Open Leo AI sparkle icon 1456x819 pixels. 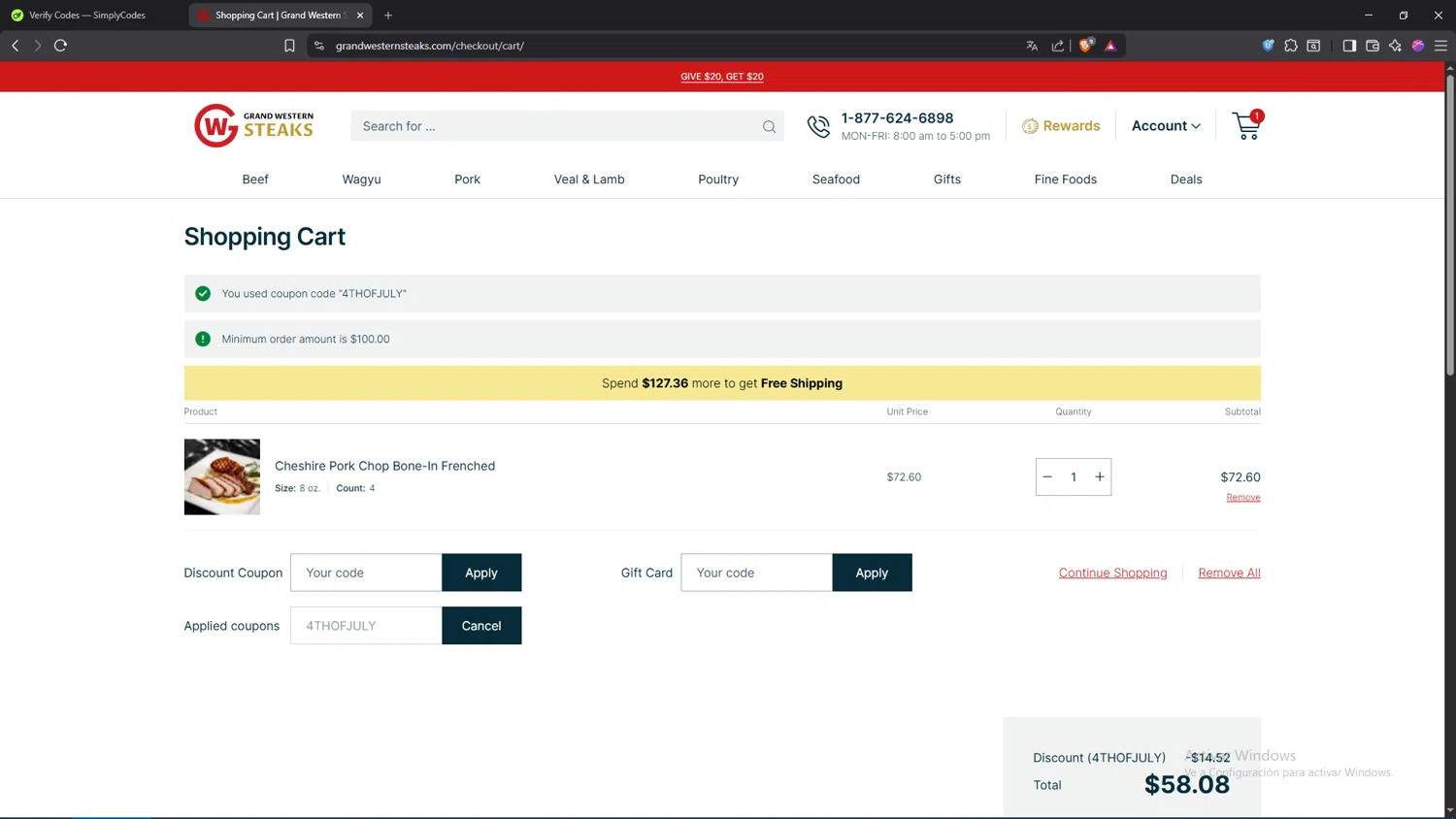[1395, 46]
